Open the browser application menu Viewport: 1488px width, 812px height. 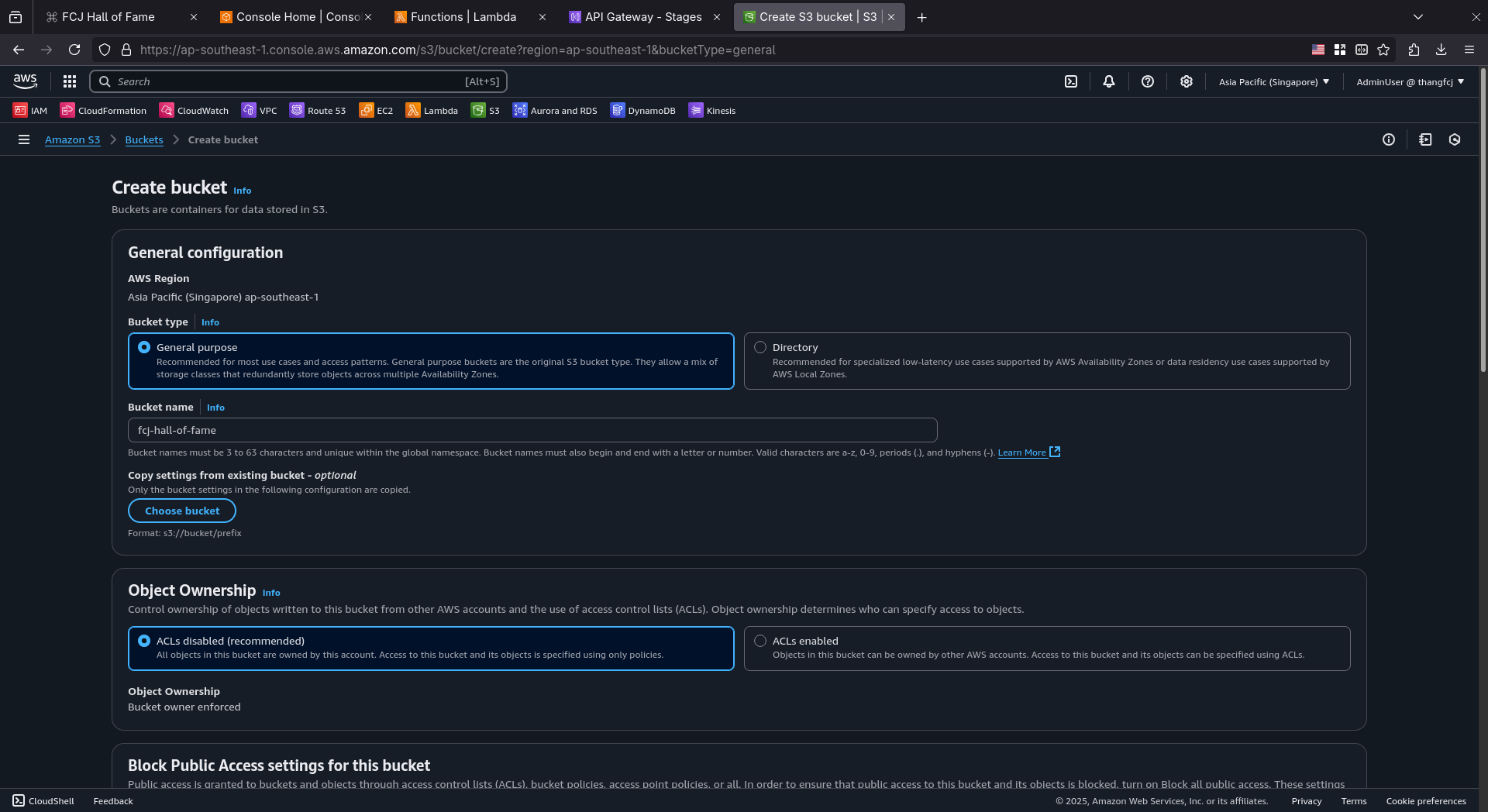[1469, 50]
